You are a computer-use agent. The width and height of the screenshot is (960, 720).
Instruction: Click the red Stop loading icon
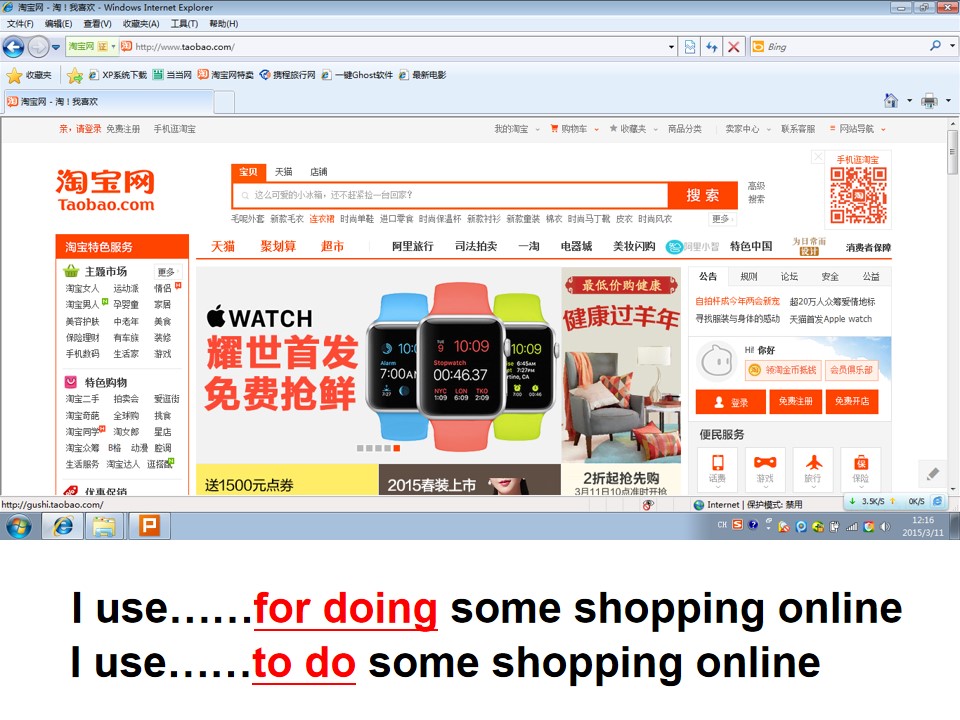click(733, 47)
